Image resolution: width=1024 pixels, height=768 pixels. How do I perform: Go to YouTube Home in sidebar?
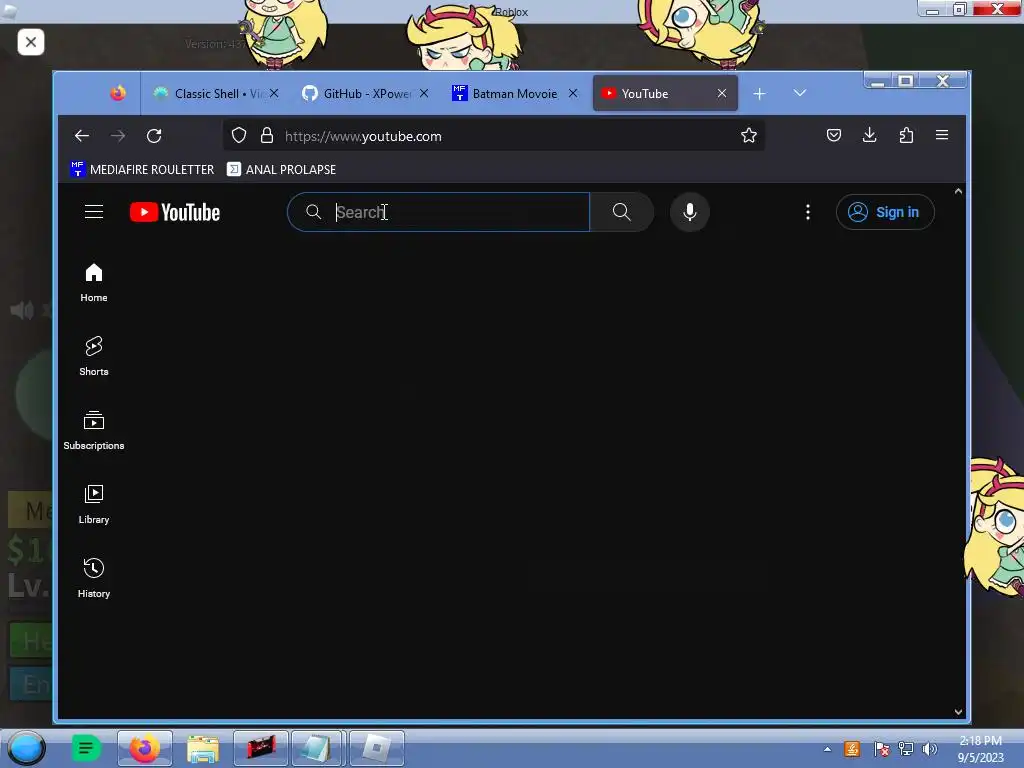[x=94, y=282]
